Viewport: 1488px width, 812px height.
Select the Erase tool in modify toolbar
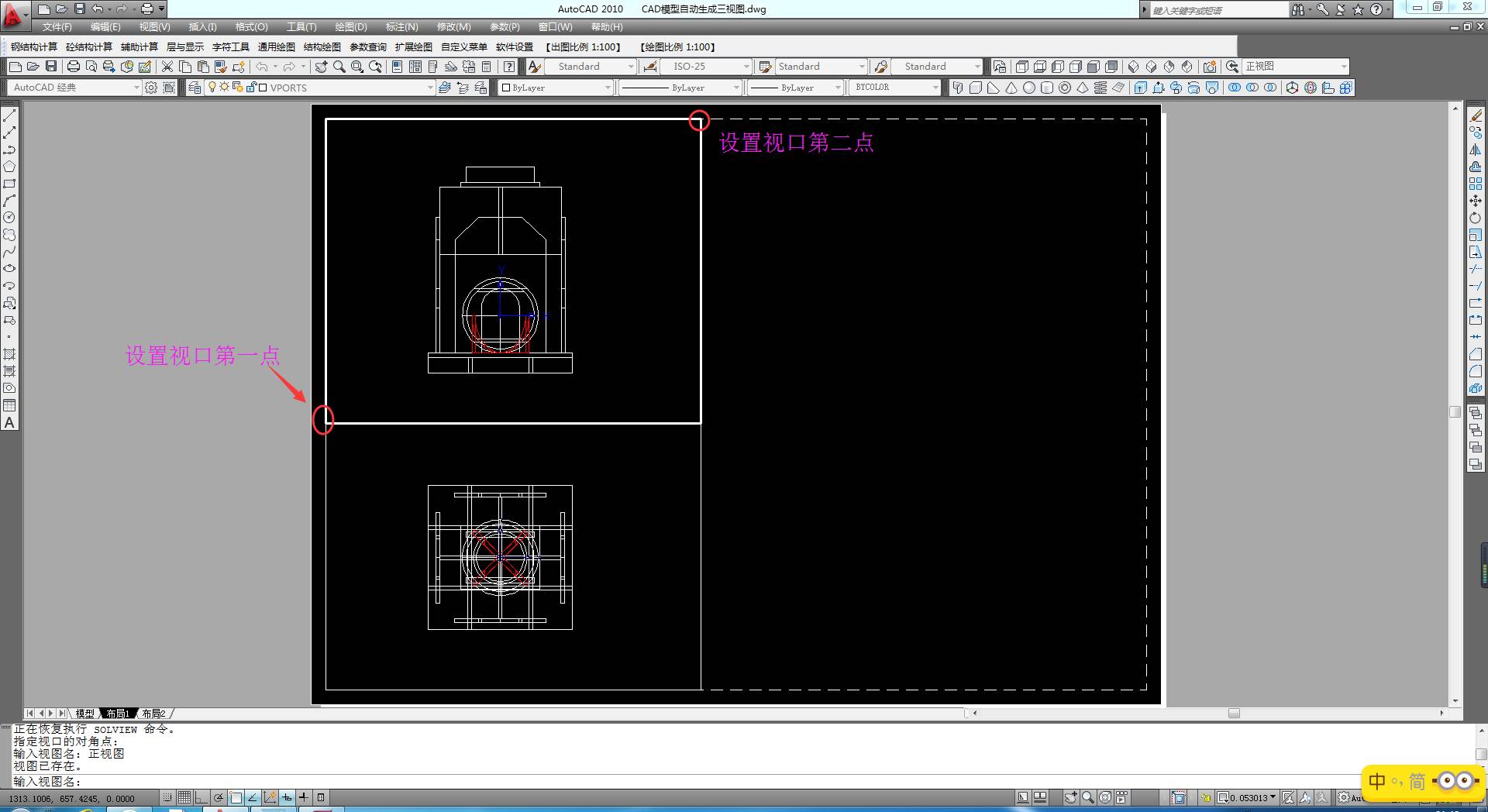[x=1476, y=115]
